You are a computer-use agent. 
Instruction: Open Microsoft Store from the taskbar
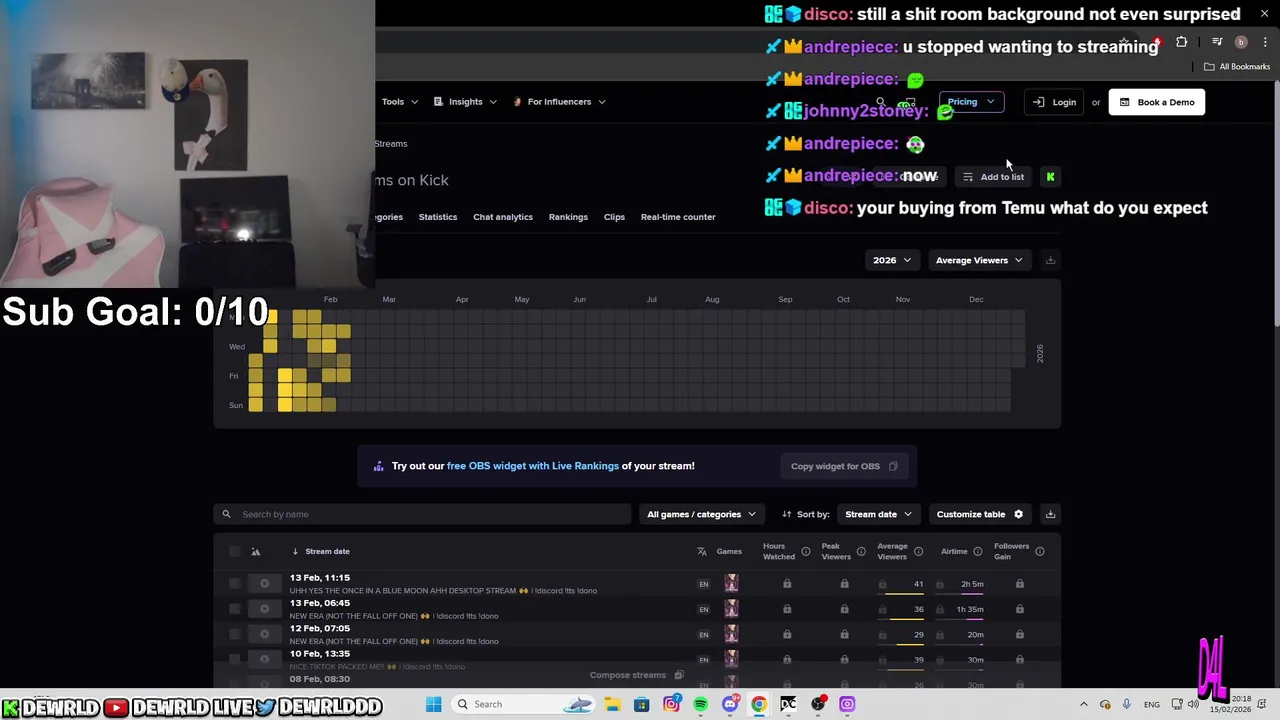(x=642, y=704)
